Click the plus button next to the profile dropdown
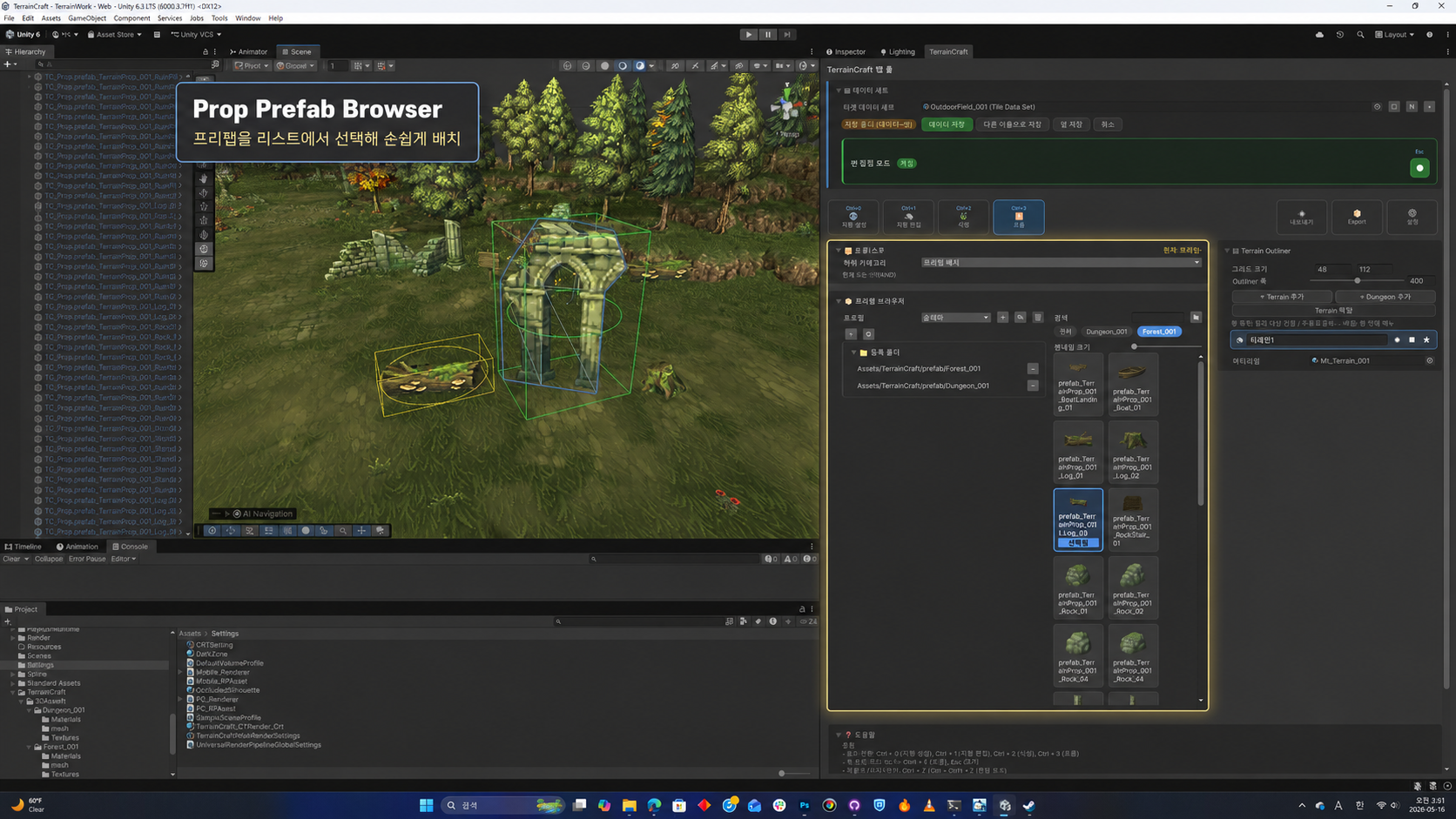 click(1002, 318)
